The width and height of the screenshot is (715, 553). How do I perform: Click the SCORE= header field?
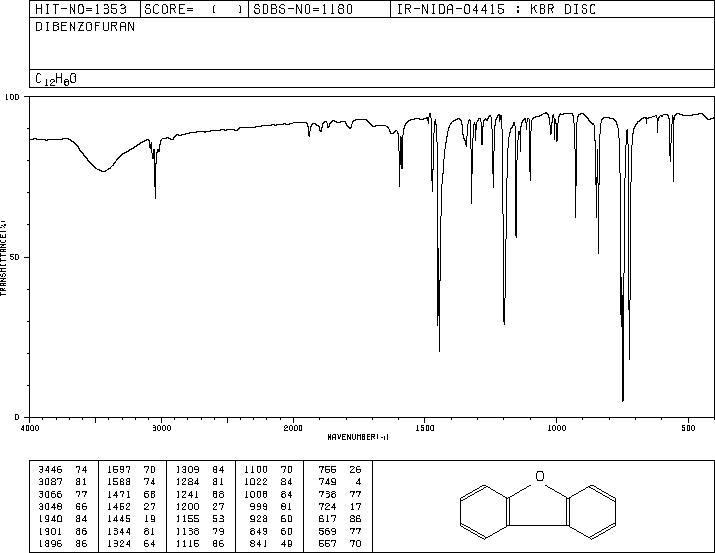193,9
